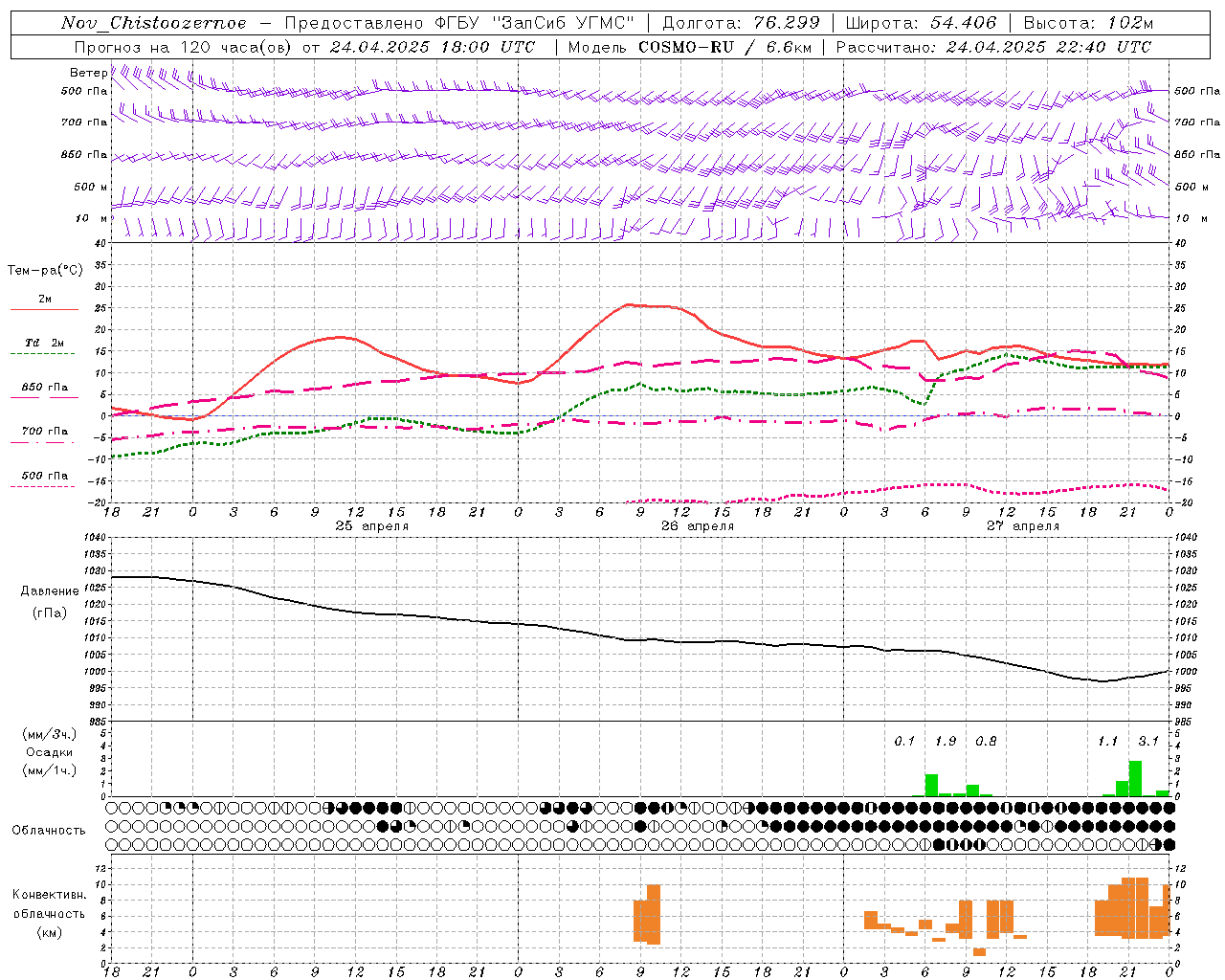
Task: Click the '500 м' wind level label on the left
Action: [91, 187]
